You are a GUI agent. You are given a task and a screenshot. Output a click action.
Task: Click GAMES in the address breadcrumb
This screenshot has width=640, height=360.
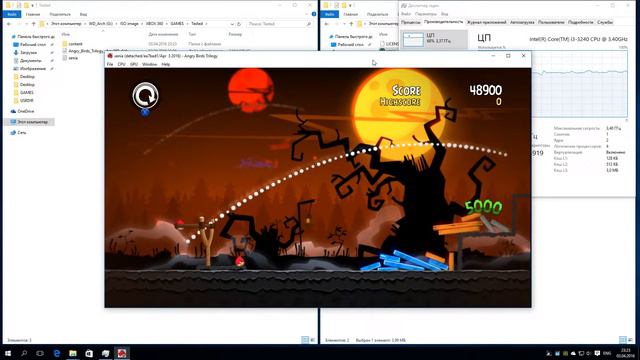[177, 24]
